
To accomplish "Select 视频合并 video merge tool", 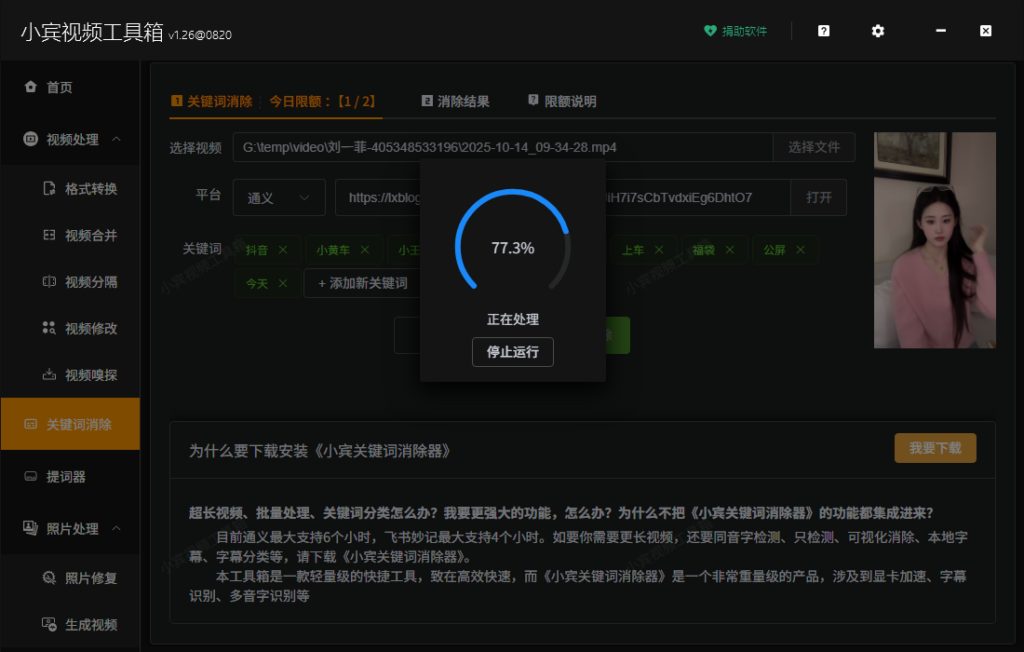I will [x=90, y=236].
